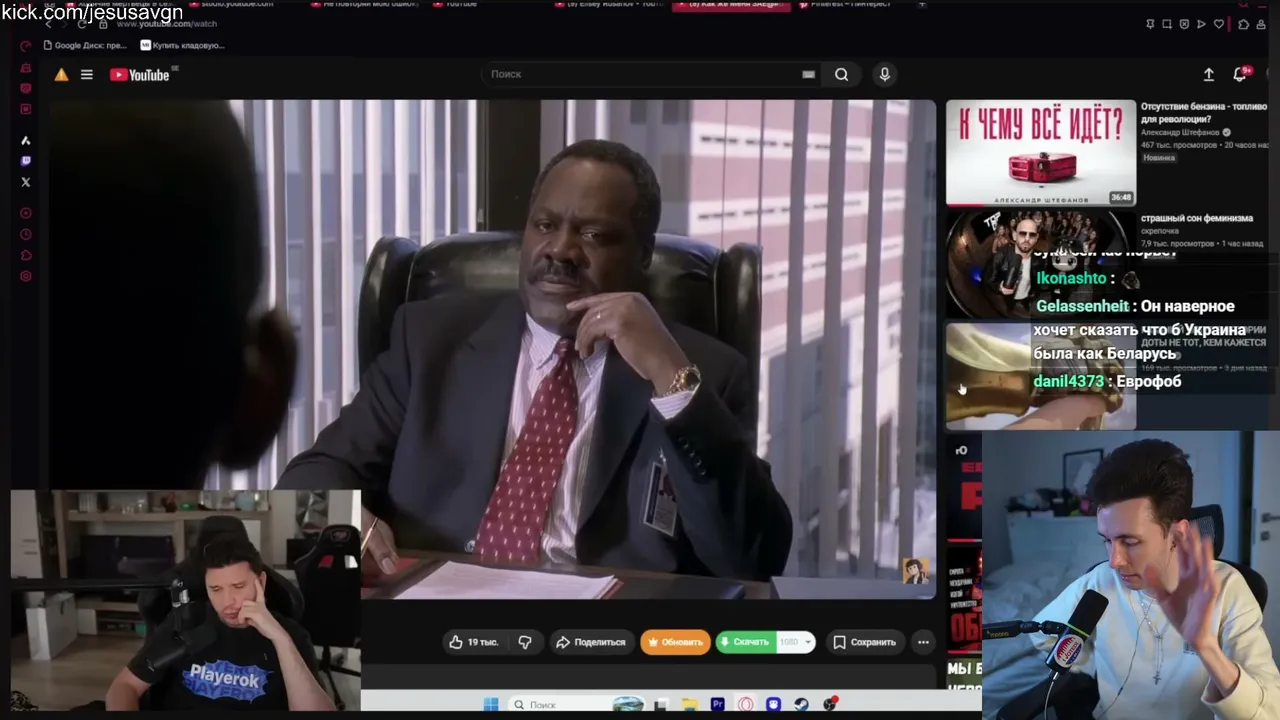Open extensions cube icon in Opera sidebar
This screenshot has height=720, width=1280.
coord(26,255)
